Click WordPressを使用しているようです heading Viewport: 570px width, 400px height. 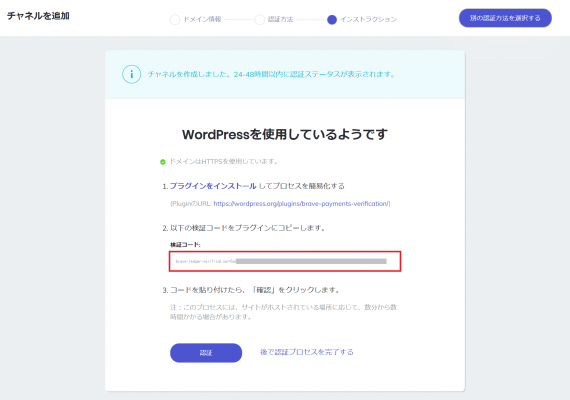tap(285, 134)
